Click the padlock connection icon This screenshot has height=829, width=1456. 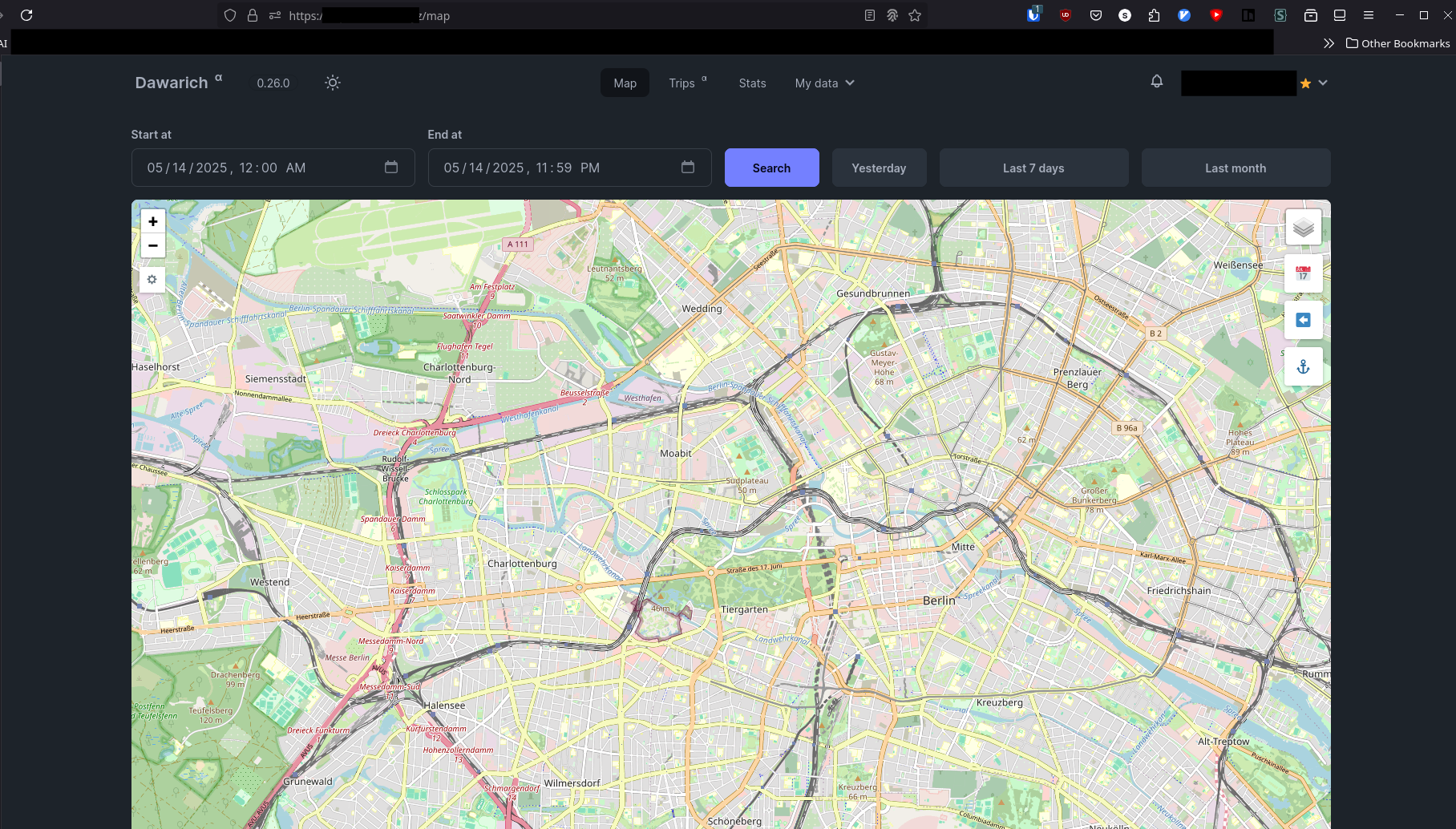point(253,15)
